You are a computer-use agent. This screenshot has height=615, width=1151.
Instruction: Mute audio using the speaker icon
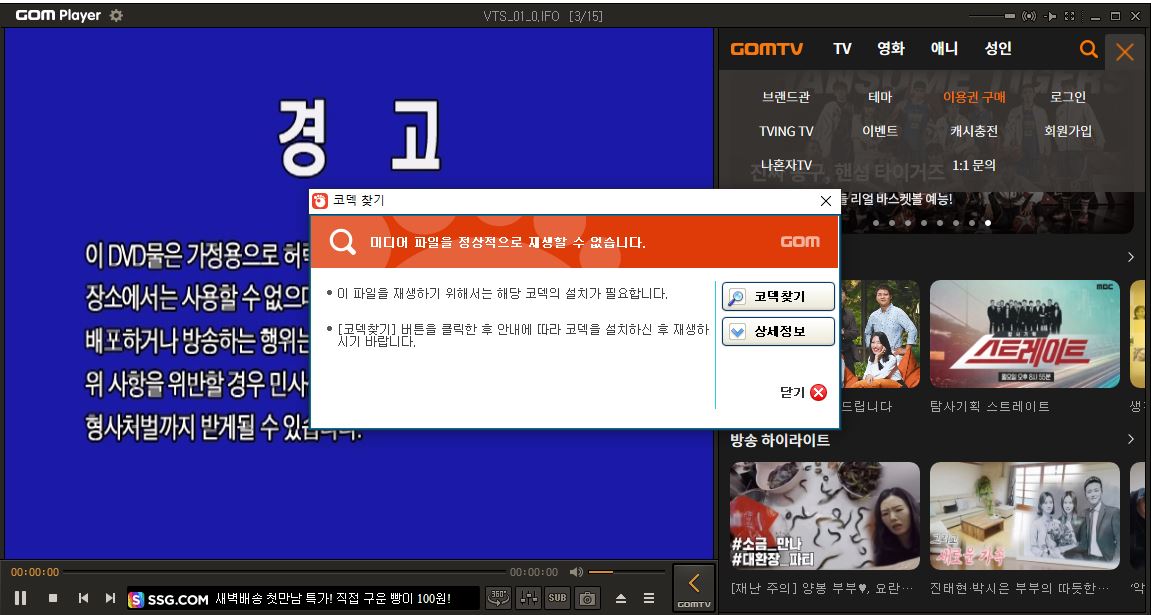(x=576, y=572)
